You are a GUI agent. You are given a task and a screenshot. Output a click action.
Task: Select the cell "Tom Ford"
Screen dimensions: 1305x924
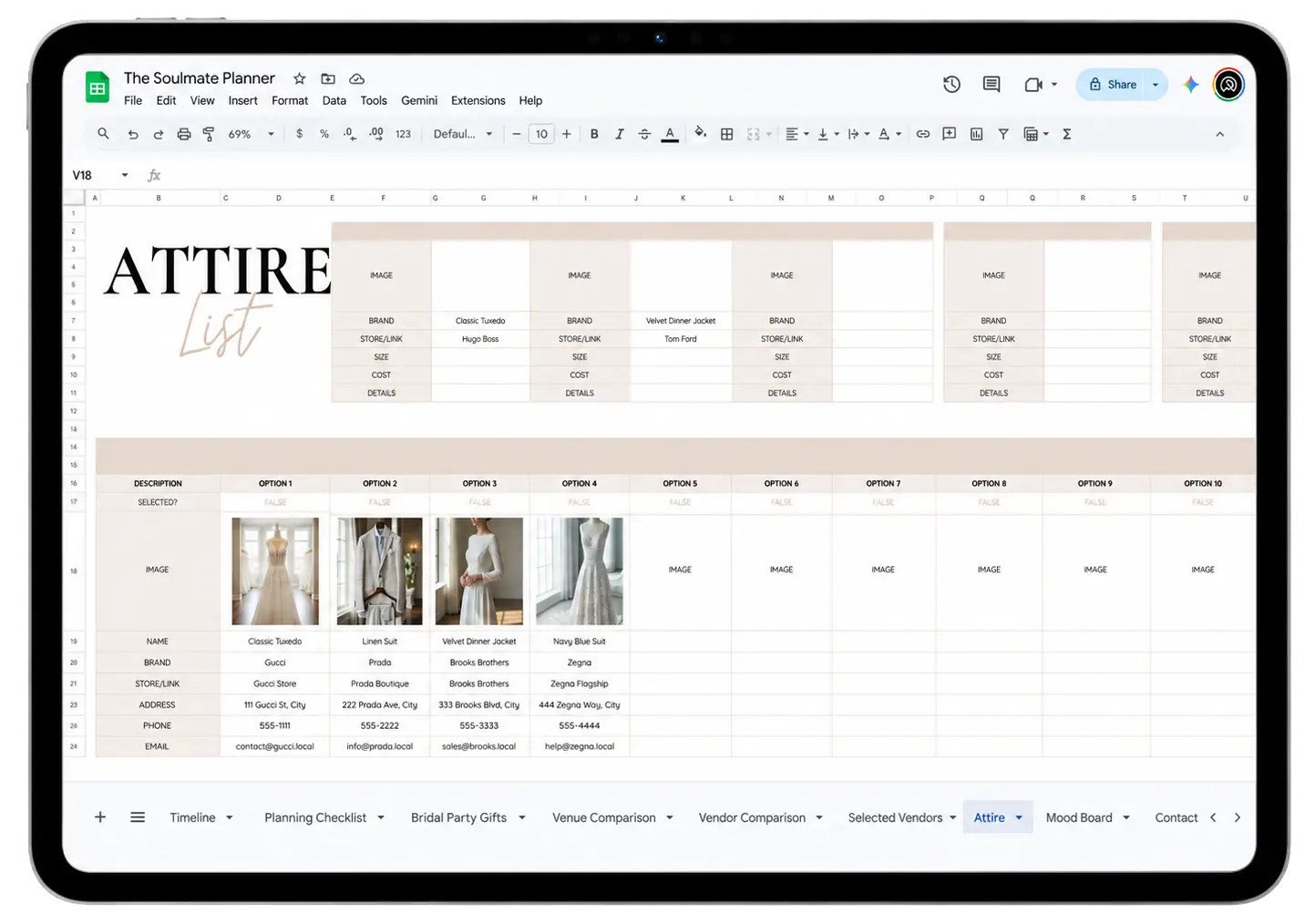[681, 339]
